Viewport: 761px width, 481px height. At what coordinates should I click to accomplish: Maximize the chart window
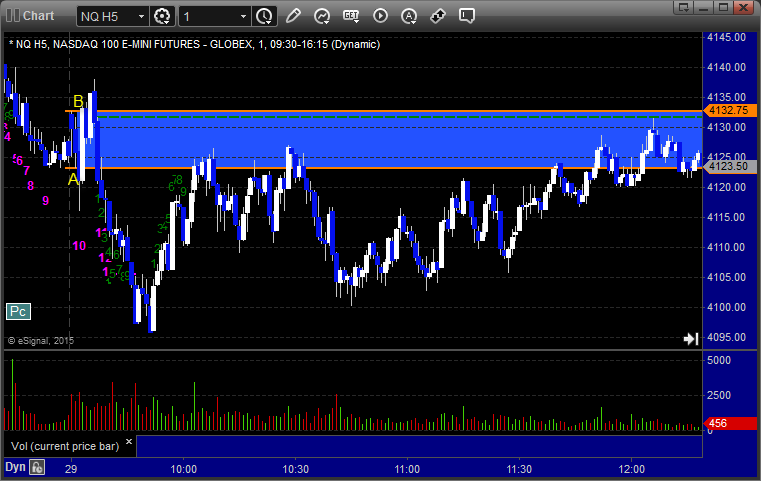click(x=724, y=7)
